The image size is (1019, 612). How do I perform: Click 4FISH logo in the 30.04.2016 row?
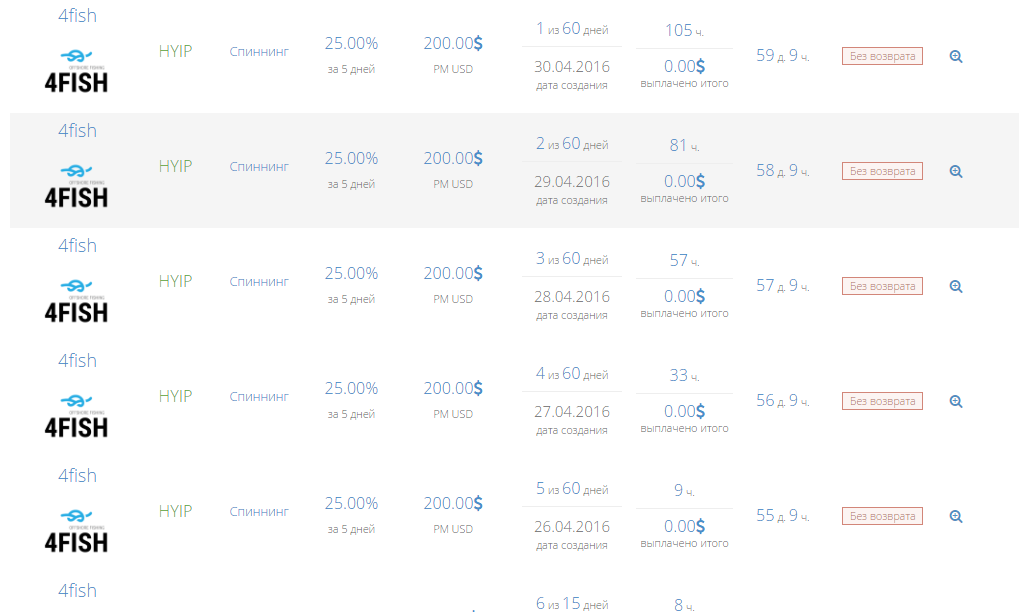point(76,70)
